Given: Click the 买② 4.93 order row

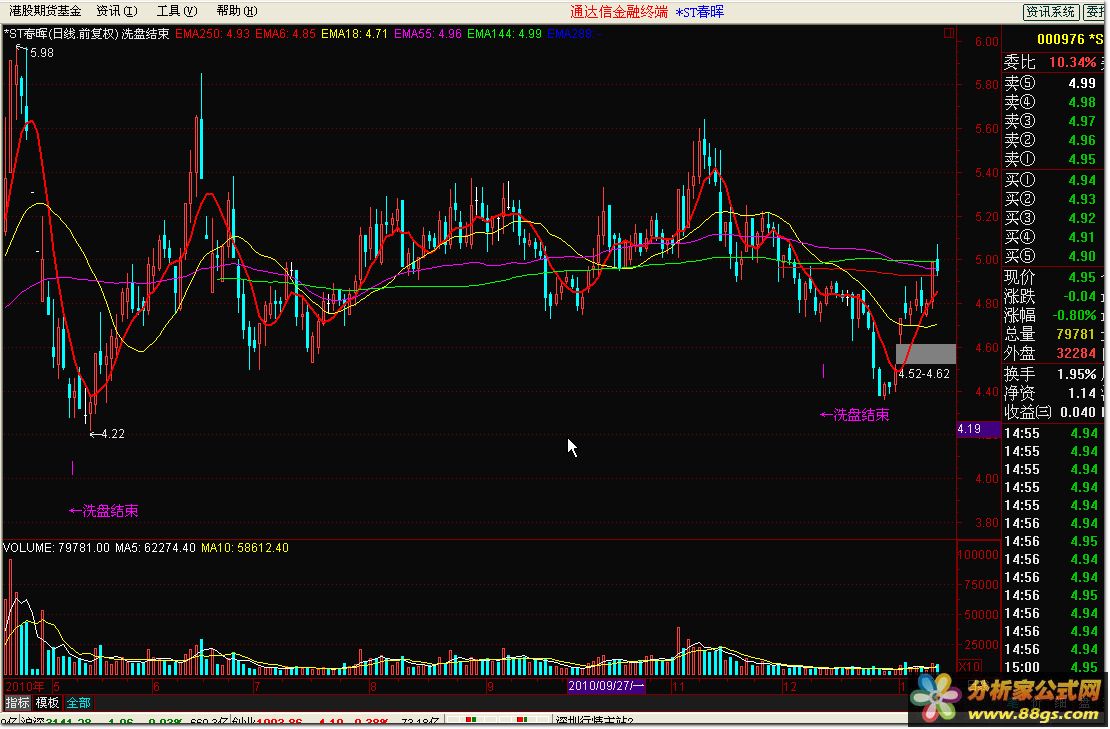Looking at the screenshot, I should pyautogui.click(x=1053, y=199).
